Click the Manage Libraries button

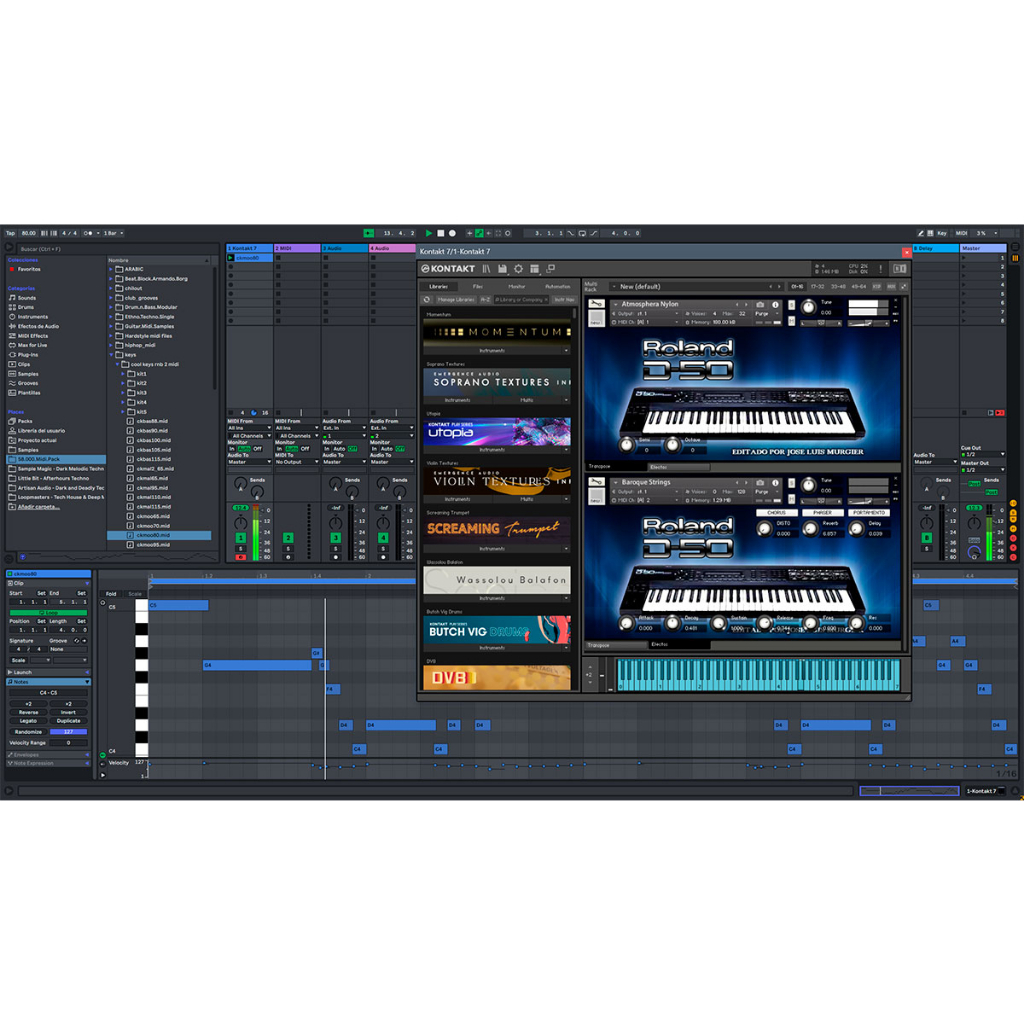tap(455, 300)
